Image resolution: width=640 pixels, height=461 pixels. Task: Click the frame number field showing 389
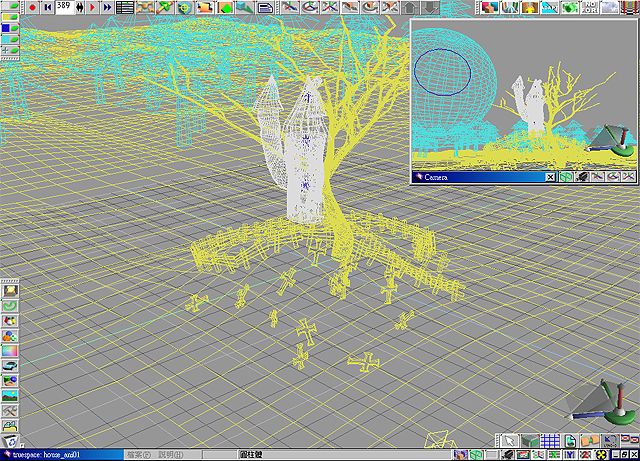point(63,6)
